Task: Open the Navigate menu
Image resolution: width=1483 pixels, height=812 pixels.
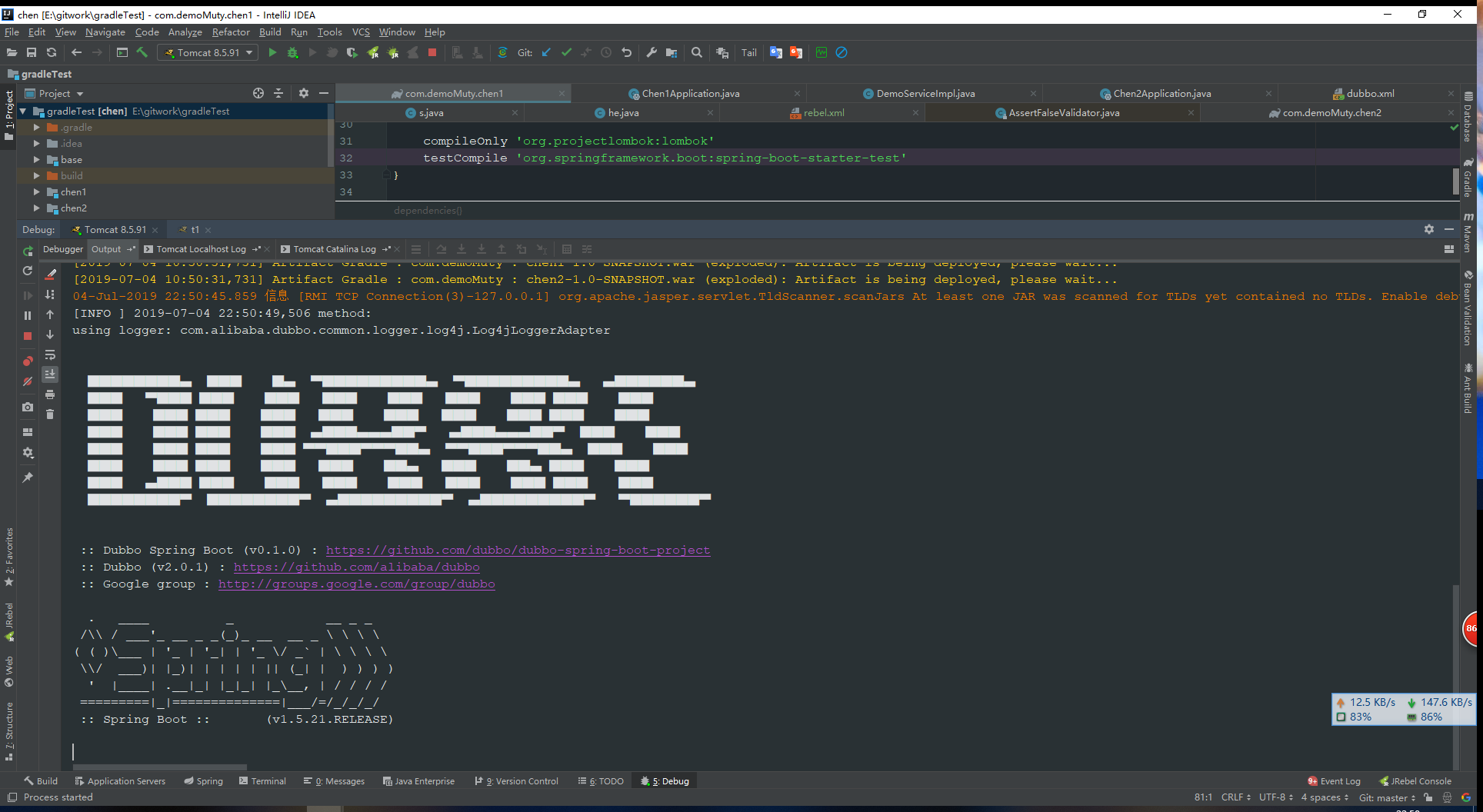Action: (105, 32)
